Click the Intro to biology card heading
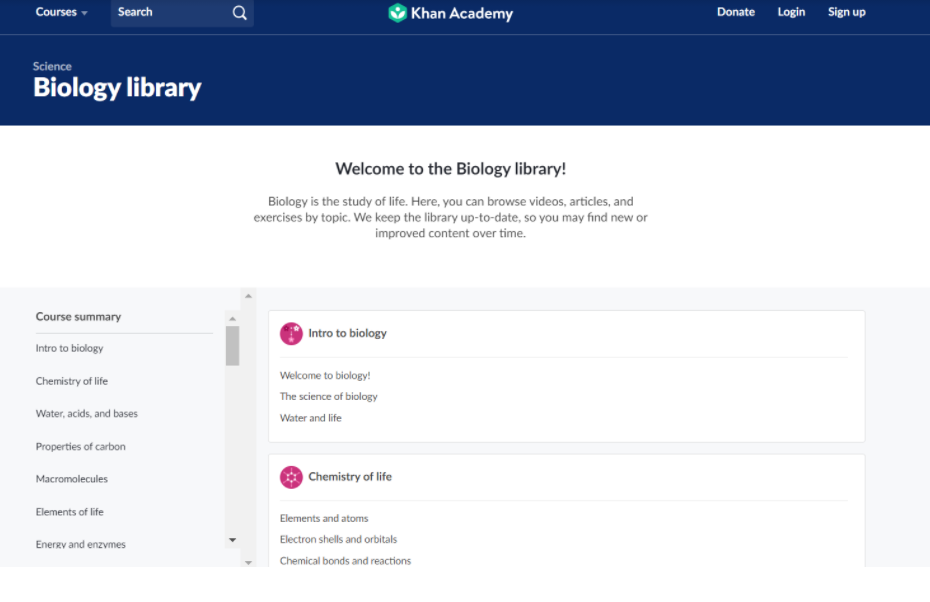Viewport: 930px width, 602px height. [347, 333]
